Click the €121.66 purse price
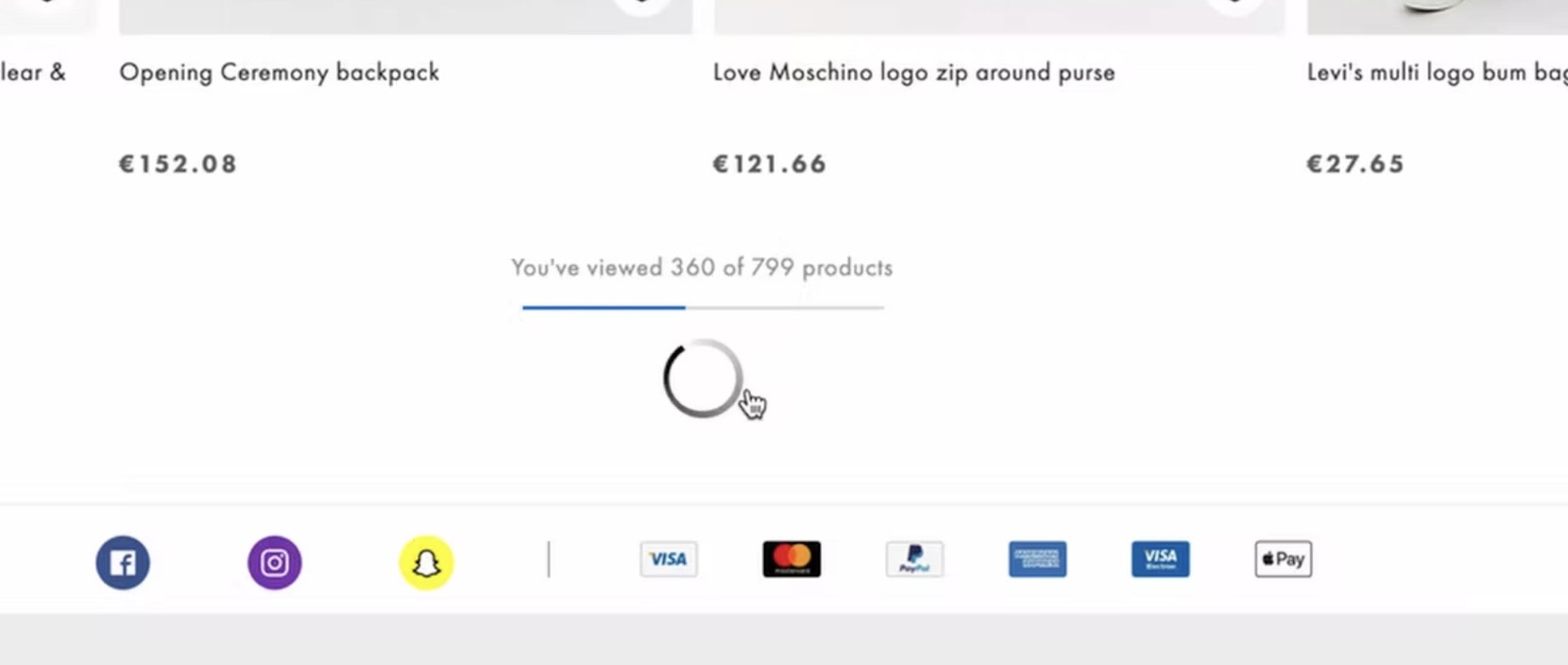Viewport: 1568px width, 665px height. coord(770,164)
